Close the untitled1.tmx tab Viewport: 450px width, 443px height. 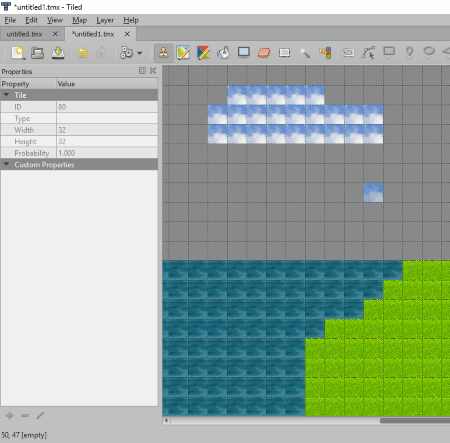[127, 34]
